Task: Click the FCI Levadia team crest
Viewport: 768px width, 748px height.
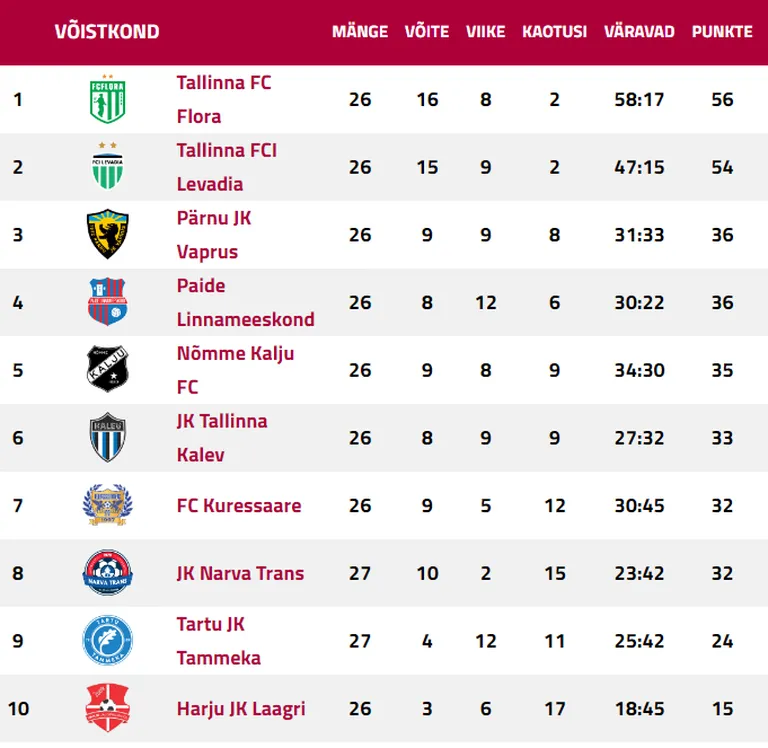Action: click(108, 166)
